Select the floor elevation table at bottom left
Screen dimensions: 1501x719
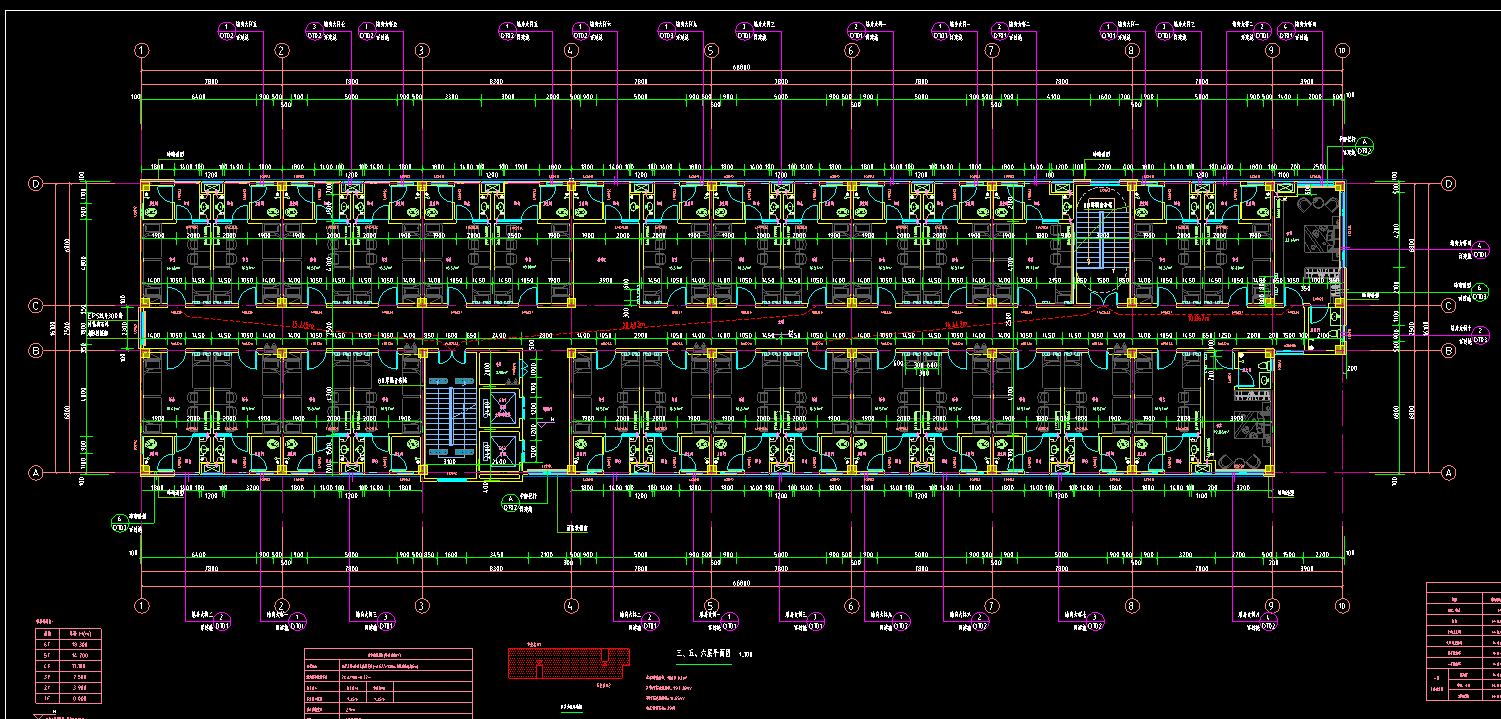coord(67,668)
